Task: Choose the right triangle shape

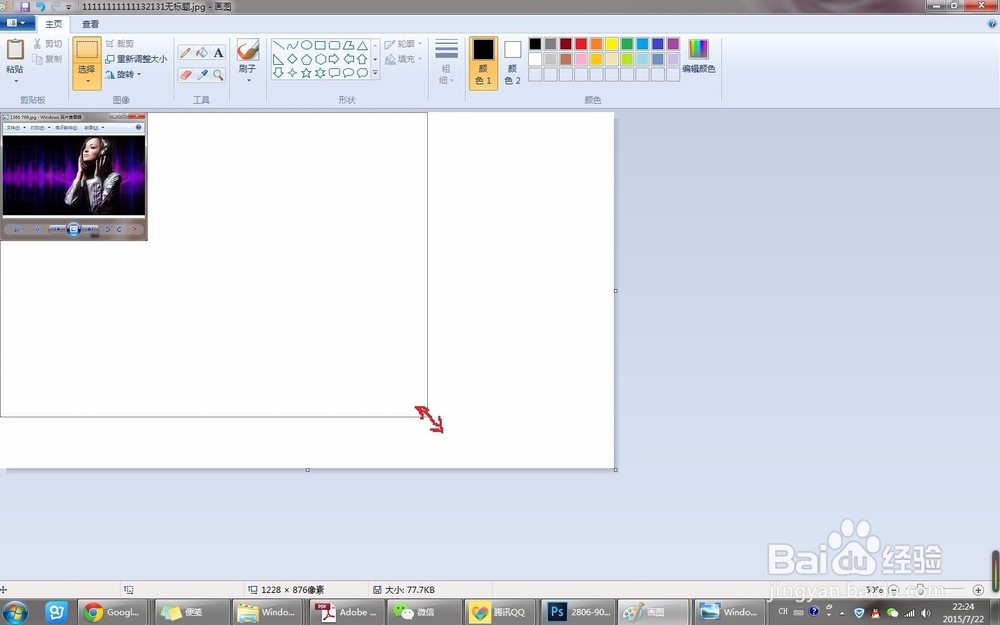Action: click(279, 59)
